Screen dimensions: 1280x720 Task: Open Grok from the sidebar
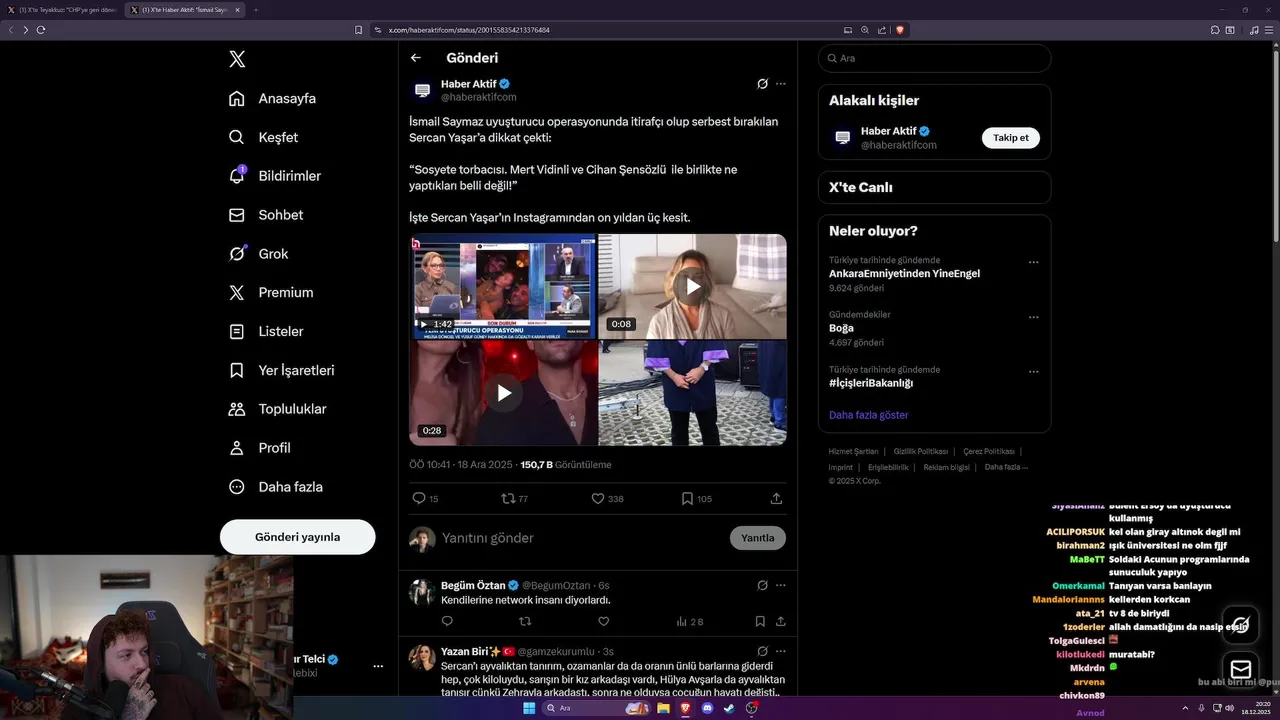[x=259, y=254]
